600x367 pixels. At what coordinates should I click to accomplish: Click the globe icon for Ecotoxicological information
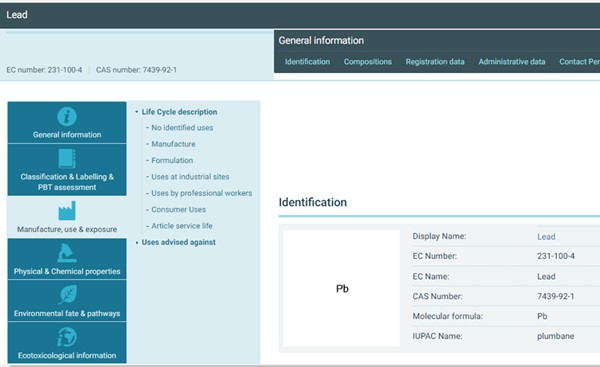click(x=67, y=337)
